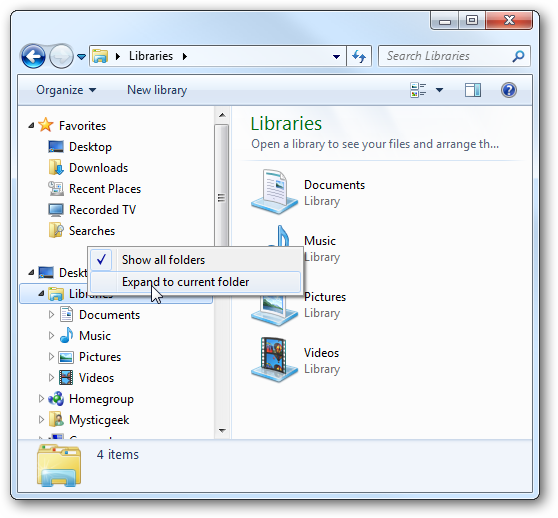Open the Organize menu
The height and width of the screenshot is (518, 558).
[66, 90]
